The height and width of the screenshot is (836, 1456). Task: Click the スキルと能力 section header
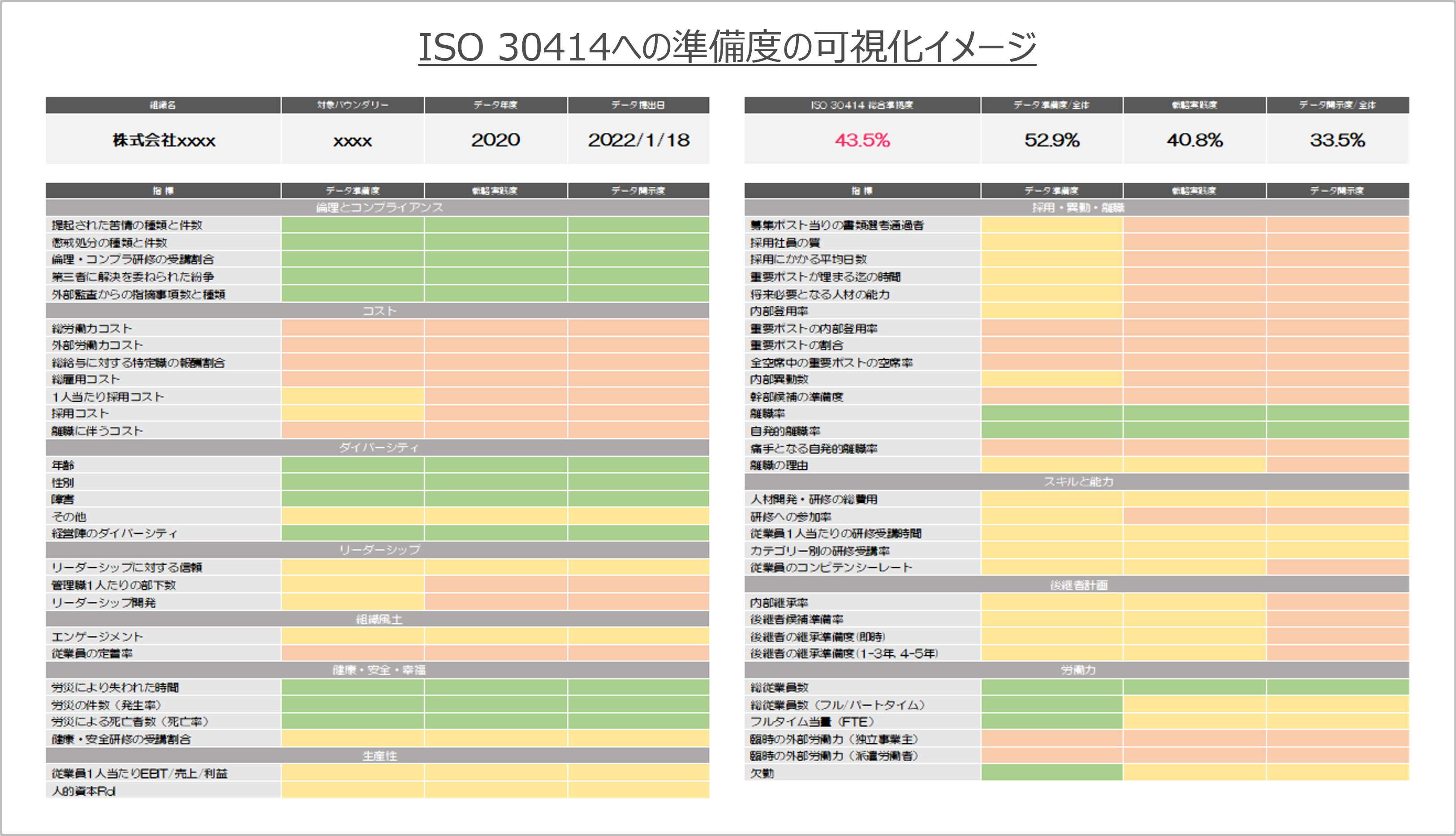pos(1077,482)
